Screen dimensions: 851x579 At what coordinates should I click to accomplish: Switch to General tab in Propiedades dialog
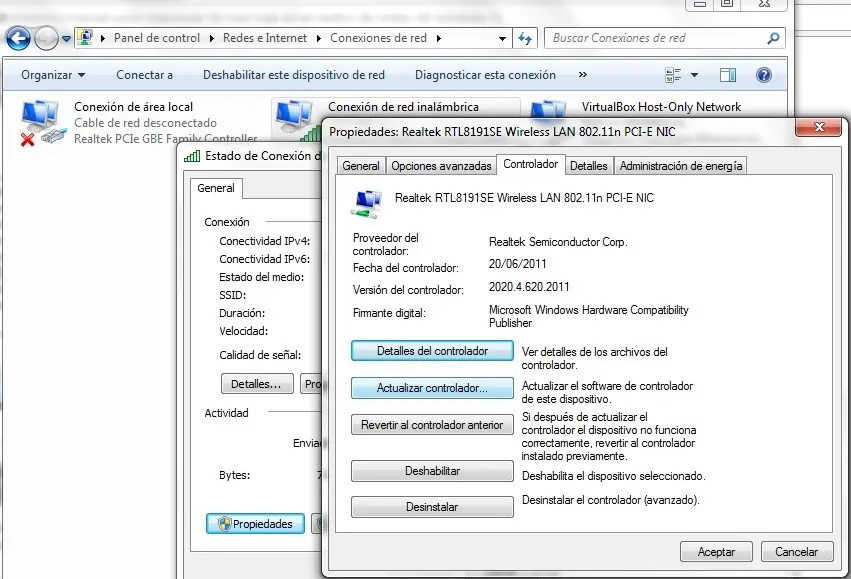click(x=361, y=166)
